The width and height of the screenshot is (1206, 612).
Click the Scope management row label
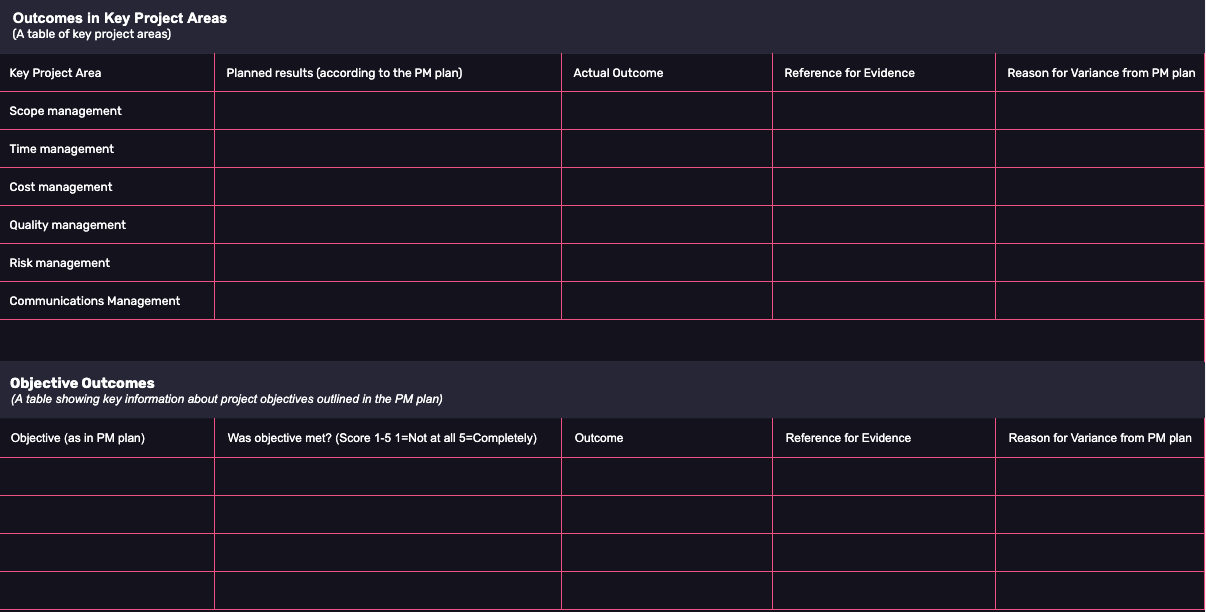point(65,111)
